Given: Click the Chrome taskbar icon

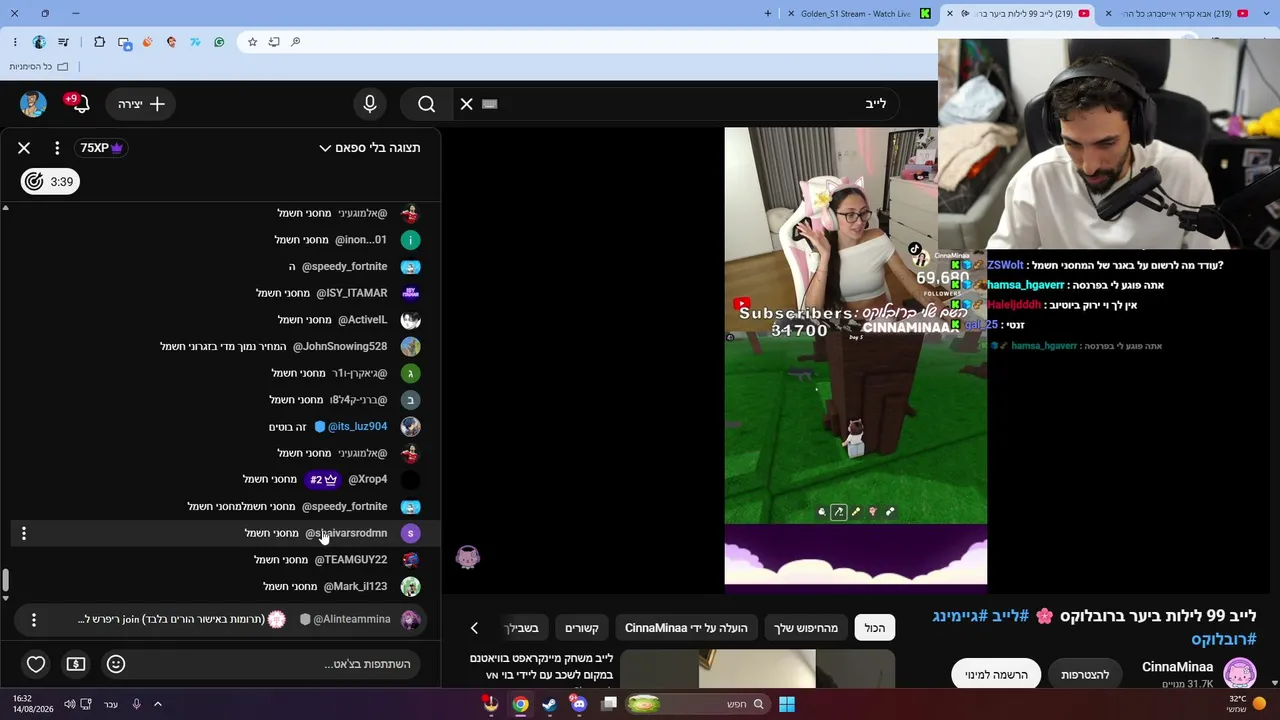Looking at the screenshot, I should 520,704.
